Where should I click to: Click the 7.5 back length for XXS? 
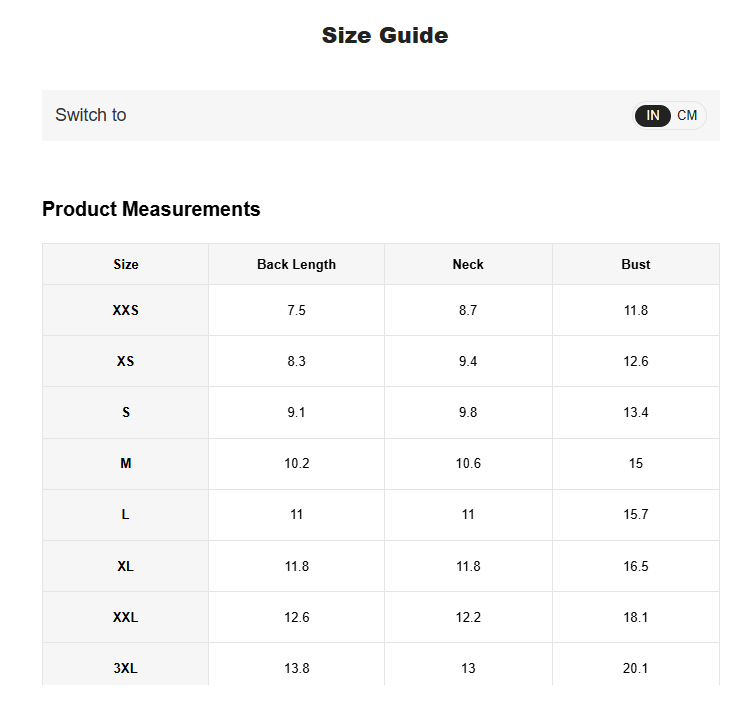[297, 310]
